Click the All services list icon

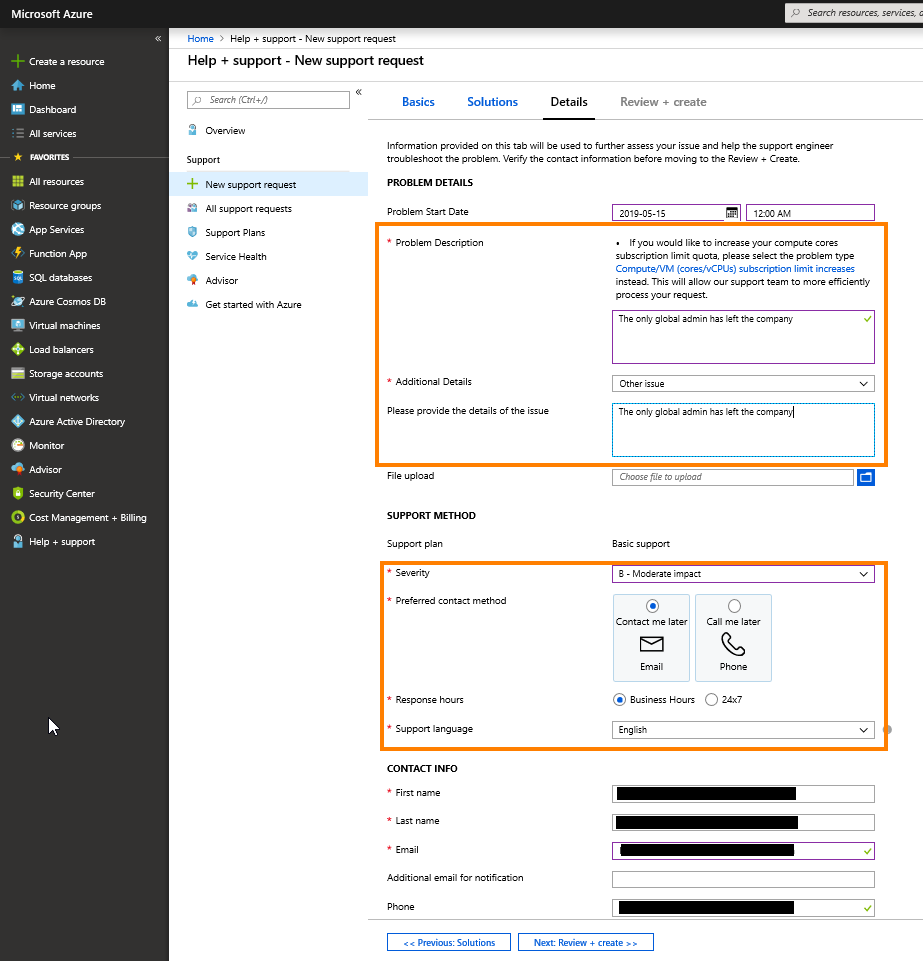pos(18,133)
